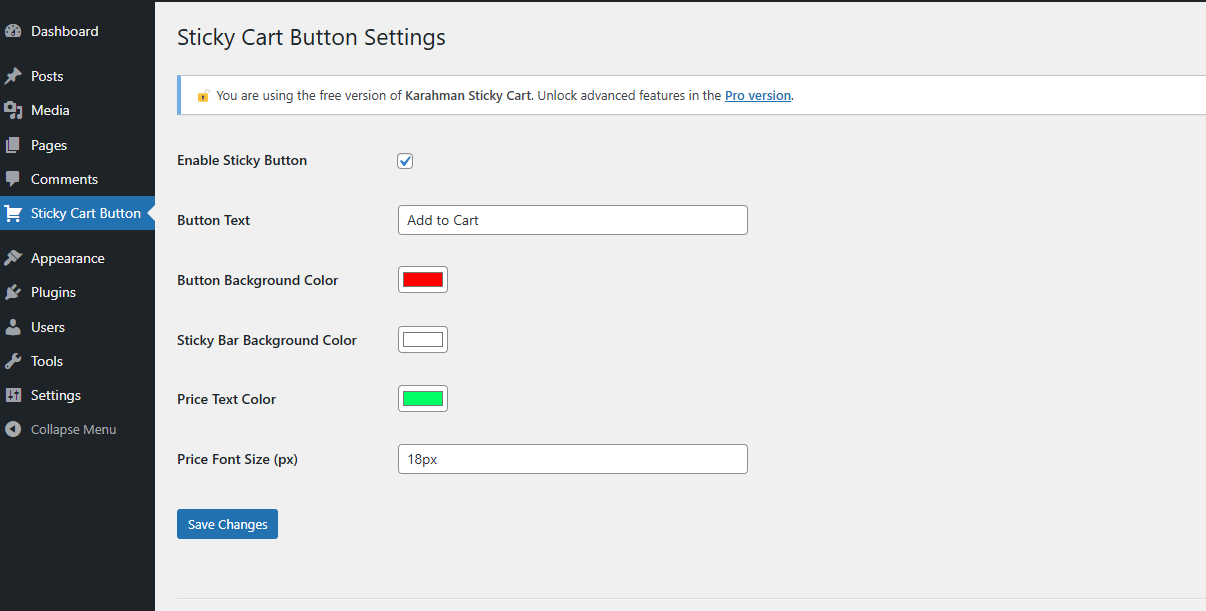Select Sticky Cart Button menu item
The width and height of the screenshot is (1206, 611).
pos(77,213)
